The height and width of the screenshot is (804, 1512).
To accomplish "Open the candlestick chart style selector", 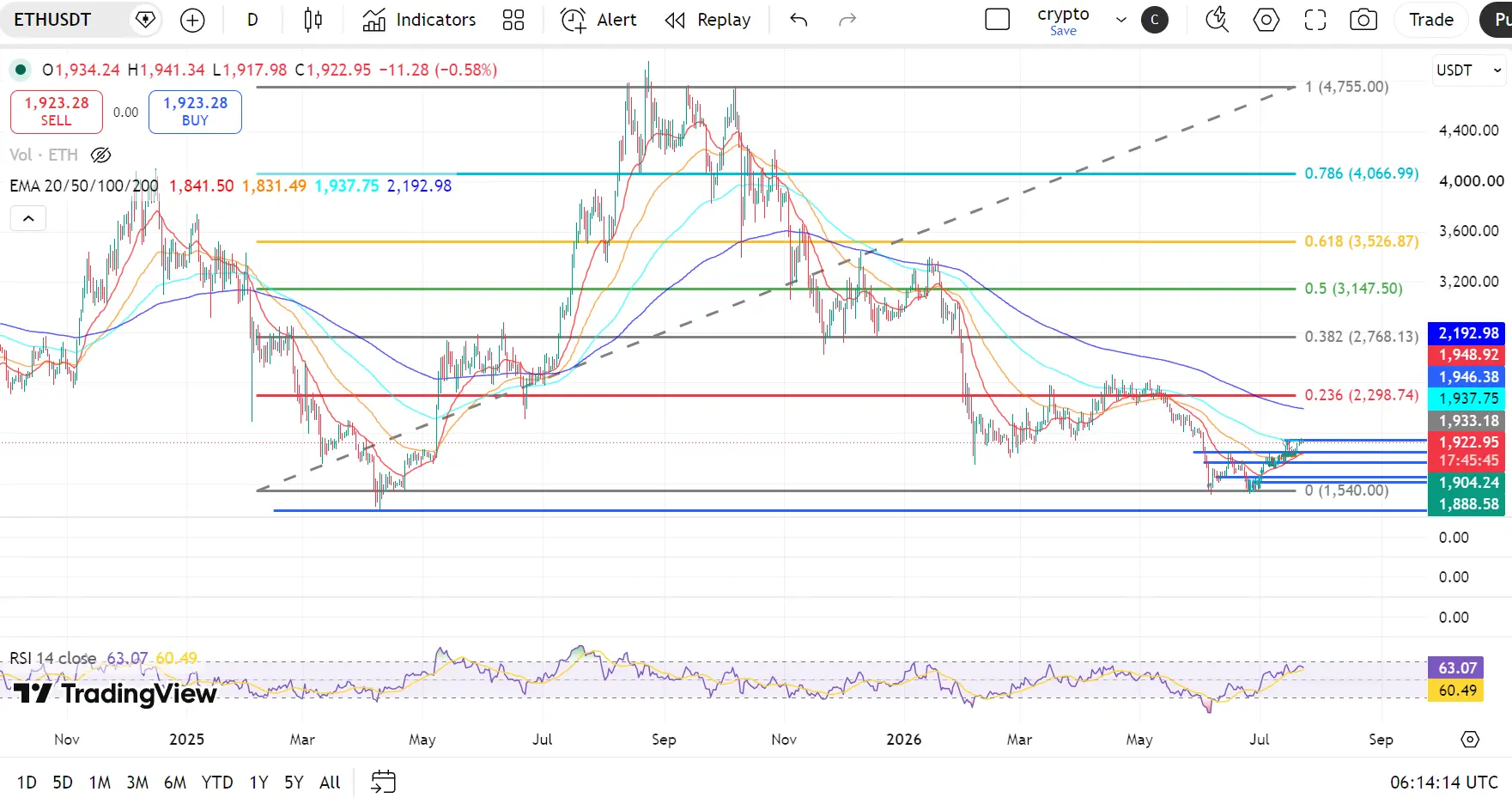I will [x=313, y=20].
